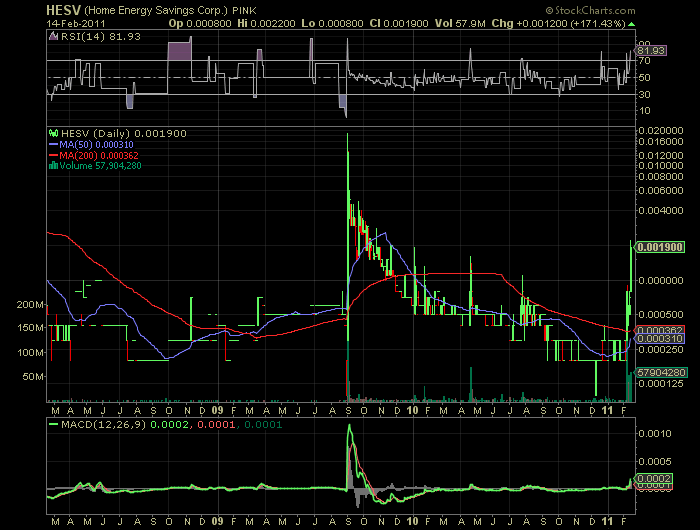The height and width of the screenshot is (530, 700).
Task: Click the 50M volume axis label
Action: (x=33, y=376)
